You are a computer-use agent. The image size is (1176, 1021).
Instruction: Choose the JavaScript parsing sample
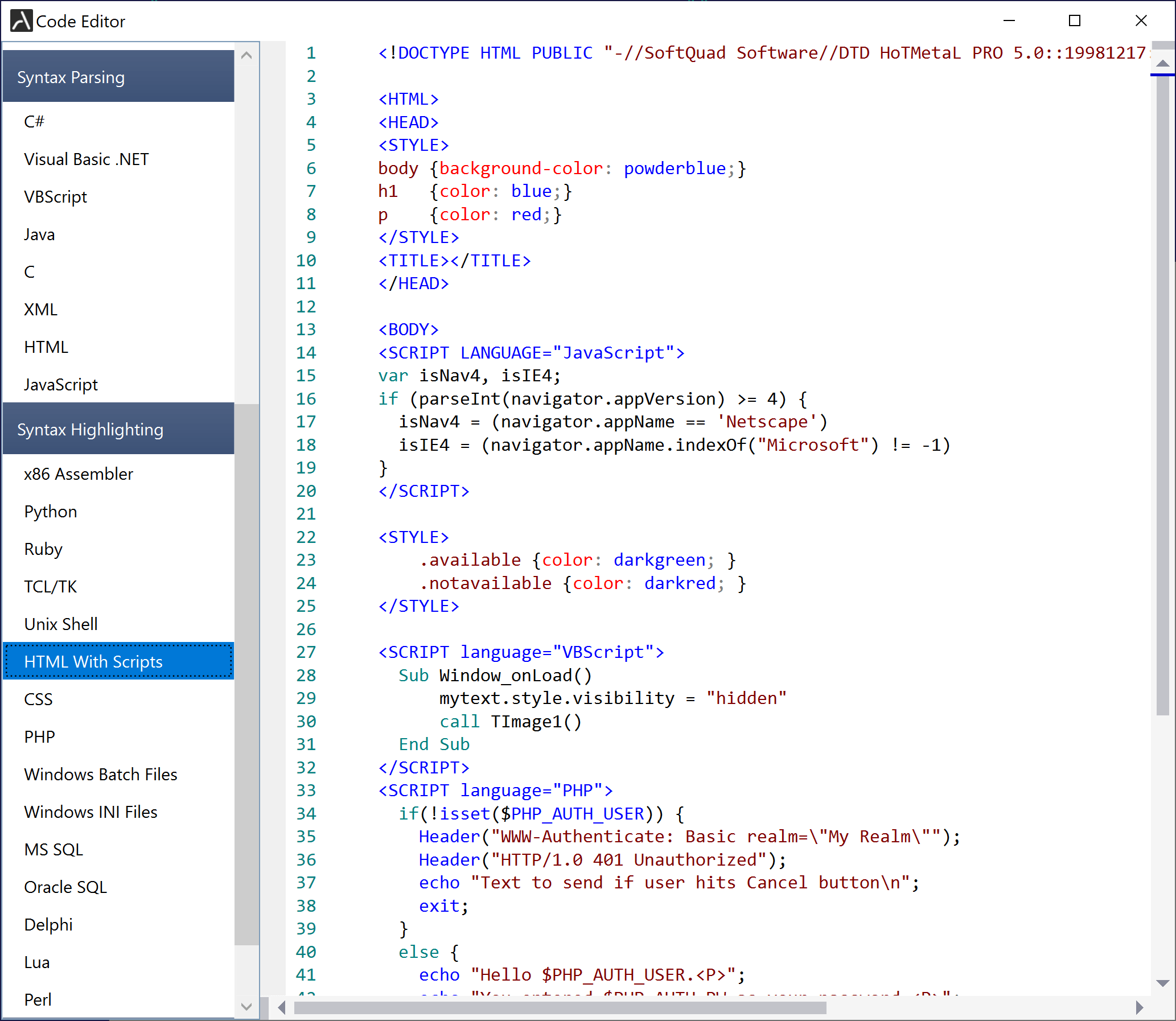point(60,385)
